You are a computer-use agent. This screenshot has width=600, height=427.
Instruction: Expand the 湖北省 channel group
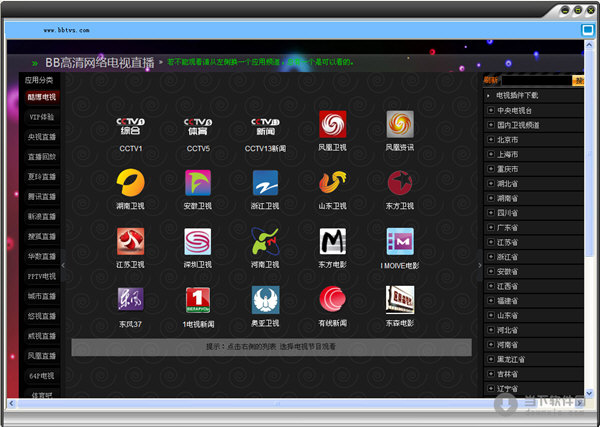pos(491,184)
